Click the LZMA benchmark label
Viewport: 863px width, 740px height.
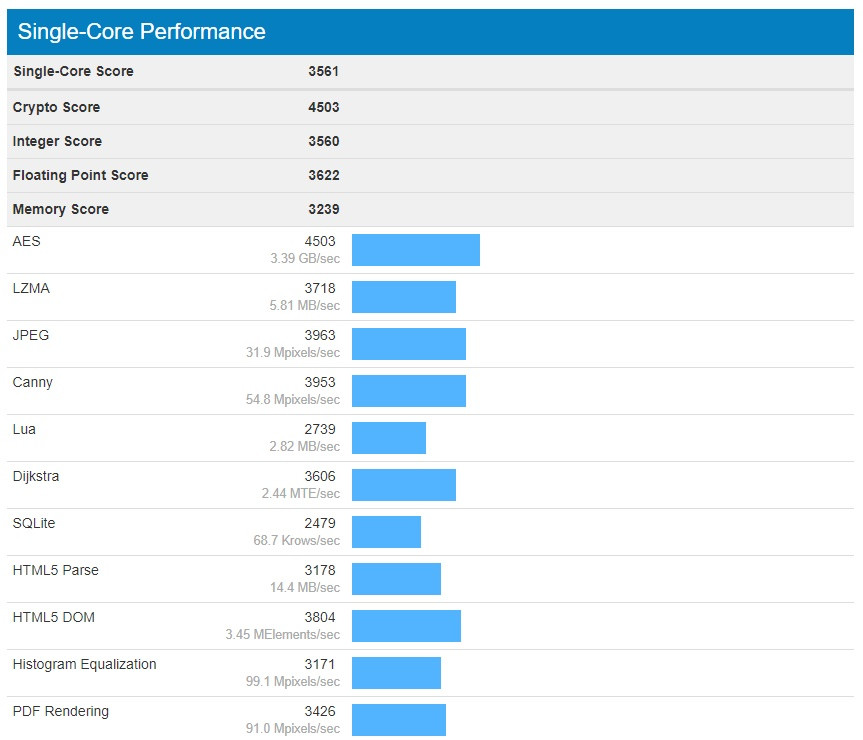pos(31,289)
